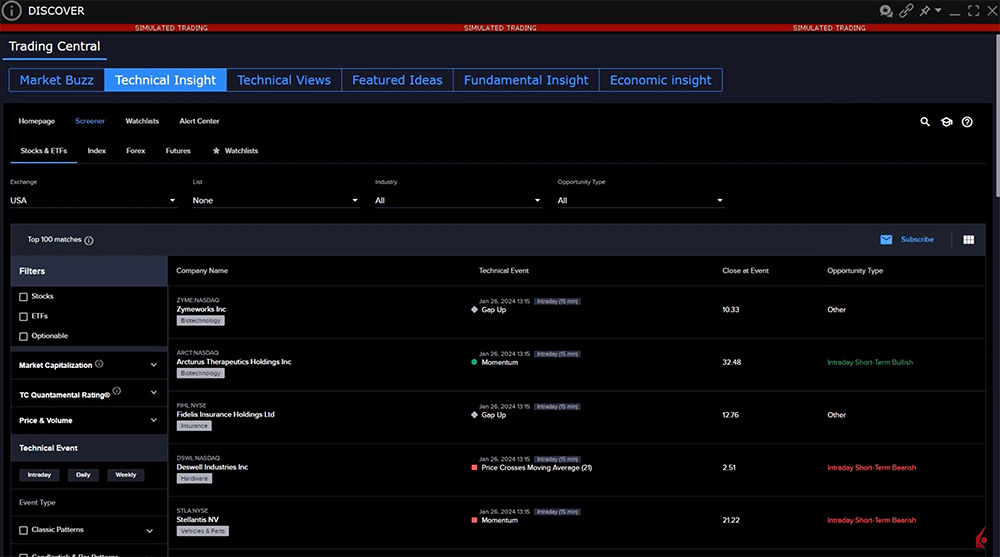
Task: Toggle the Daily event timeframe
Action: tap(83, 475)
